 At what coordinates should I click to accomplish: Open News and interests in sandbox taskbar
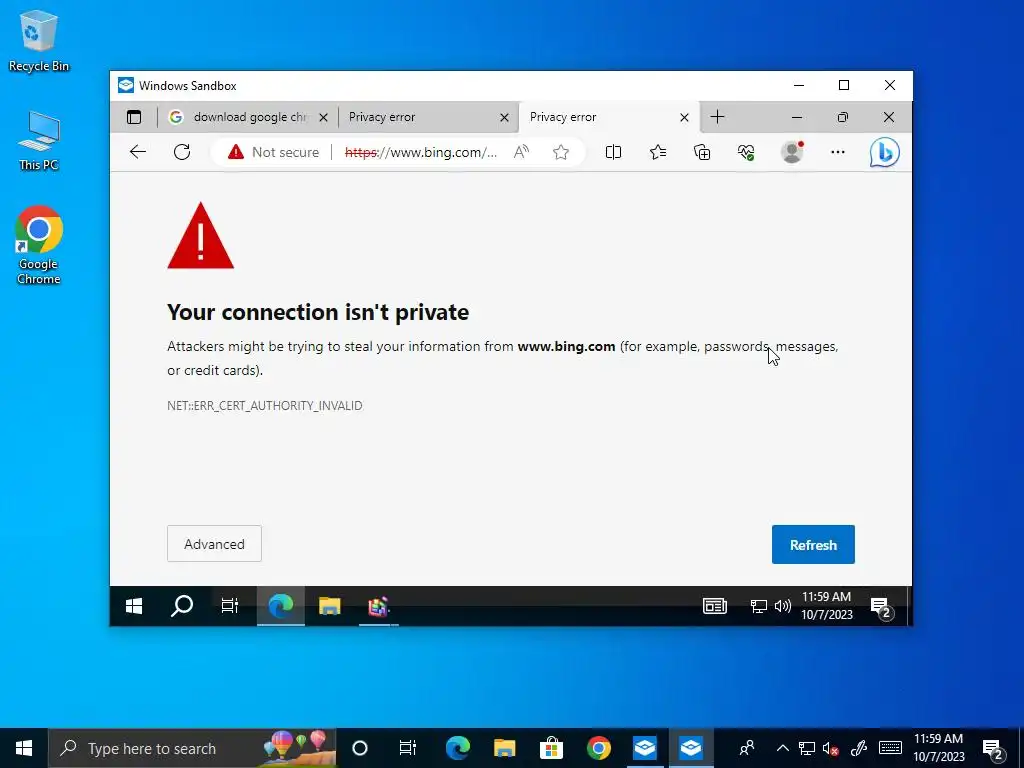point(715,607)
